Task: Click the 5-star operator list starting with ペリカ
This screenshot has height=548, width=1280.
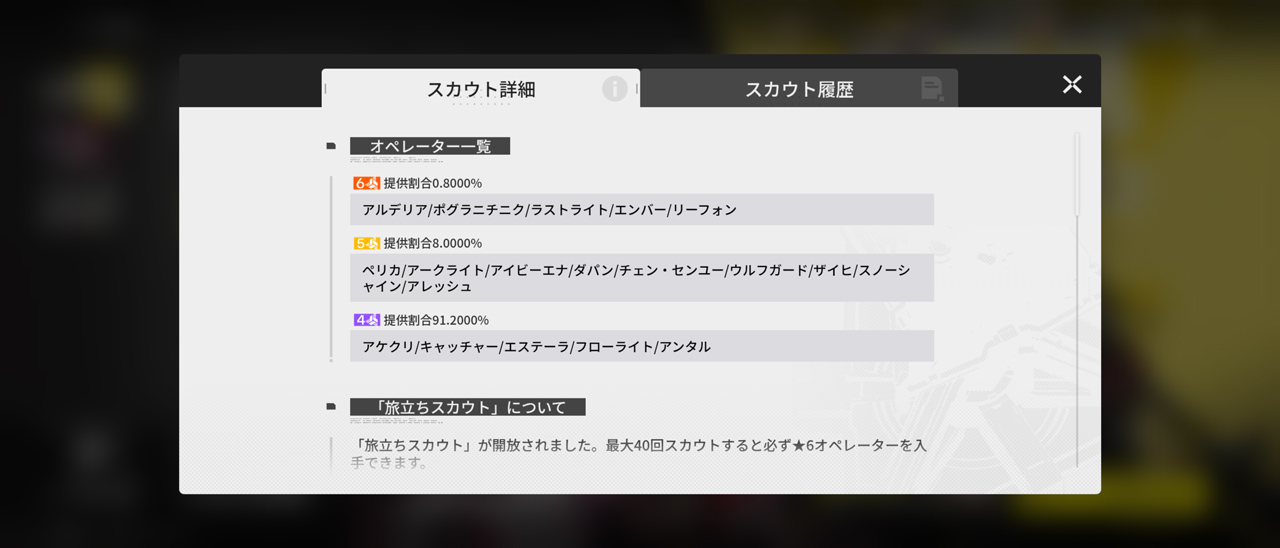Action: tap(641, 278)
